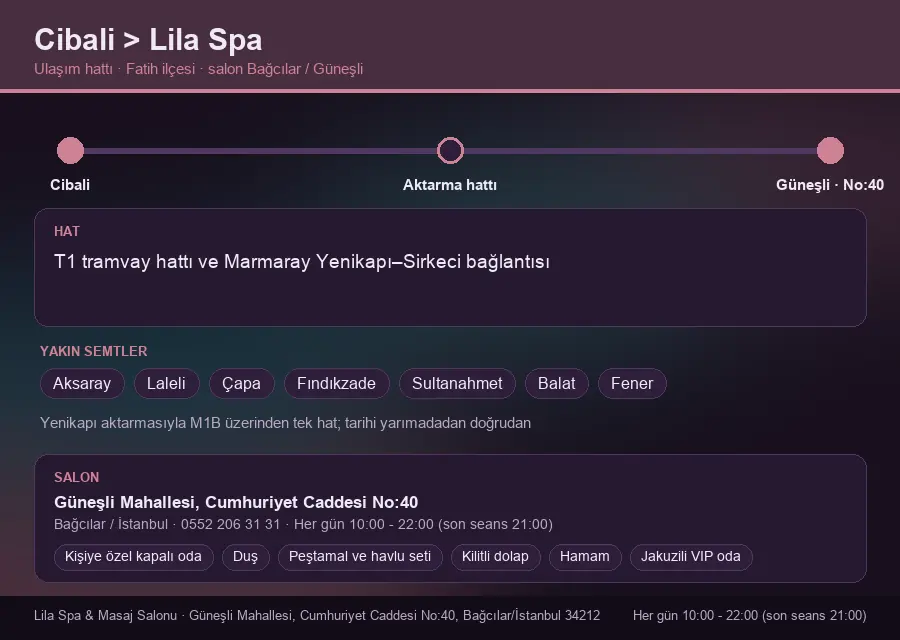This screenshot has width=900, height=640.
Task: Select the Hamam amenity tag
Action: click(x=585, y=557)
